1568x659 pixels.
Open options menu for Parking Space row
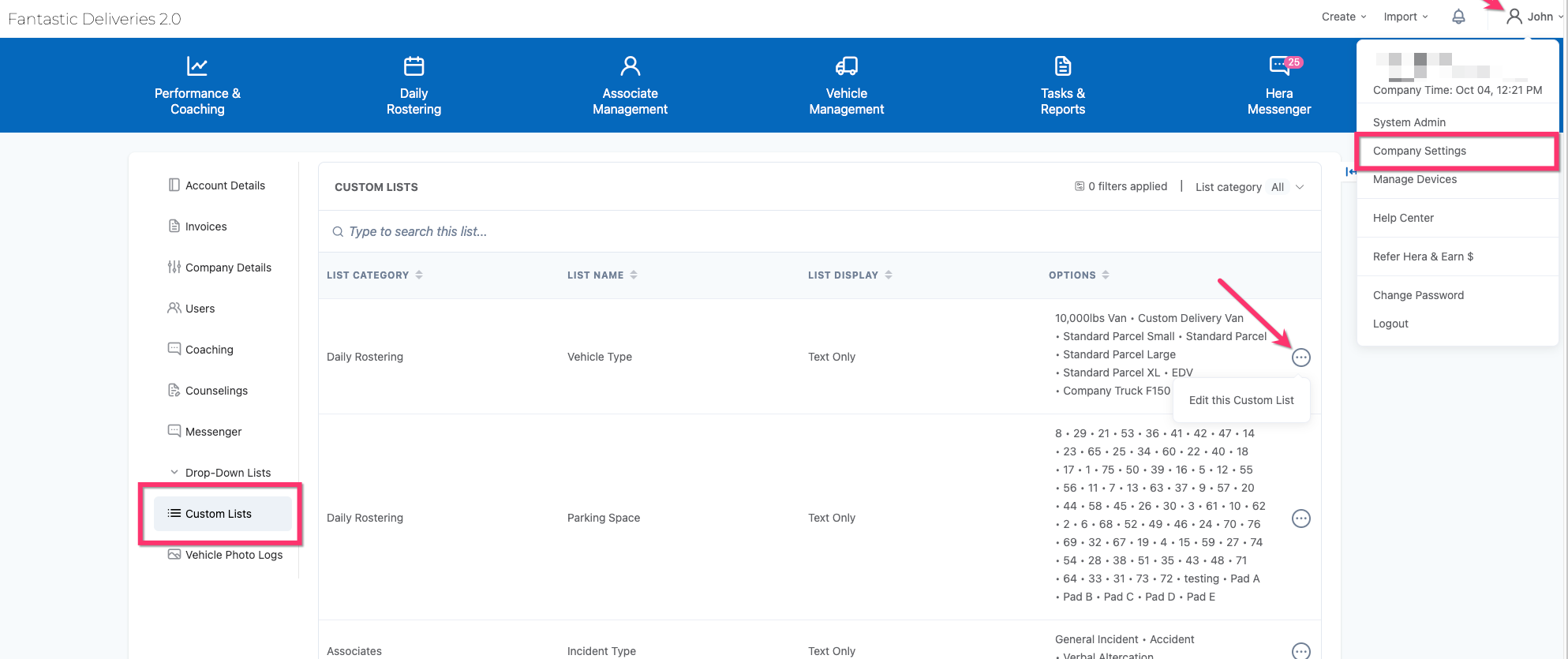pyautogui.click(x=1301, y=519)
